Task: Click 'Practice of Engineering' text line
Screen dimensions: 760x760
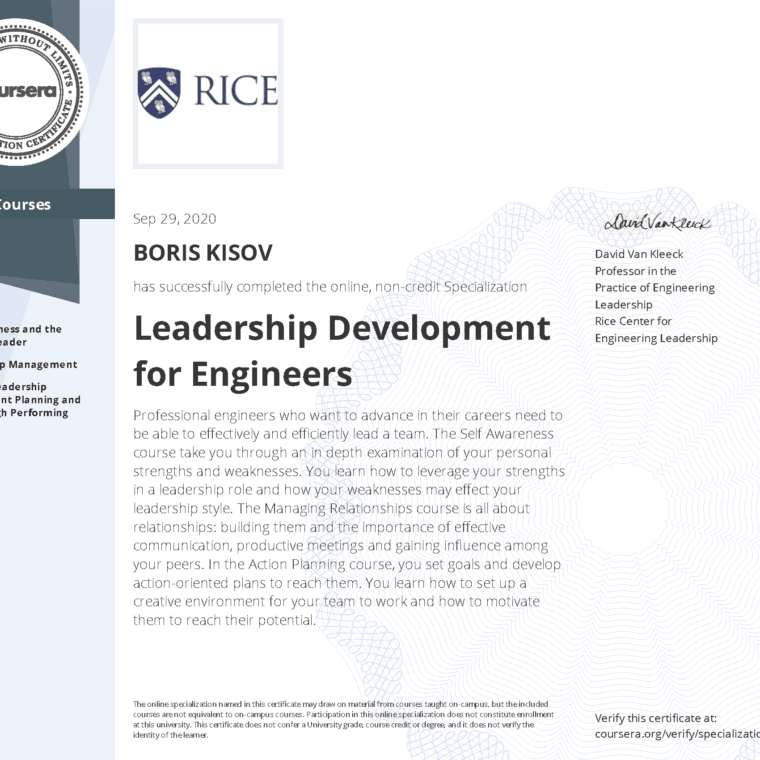Action: (x=654, y=288)
